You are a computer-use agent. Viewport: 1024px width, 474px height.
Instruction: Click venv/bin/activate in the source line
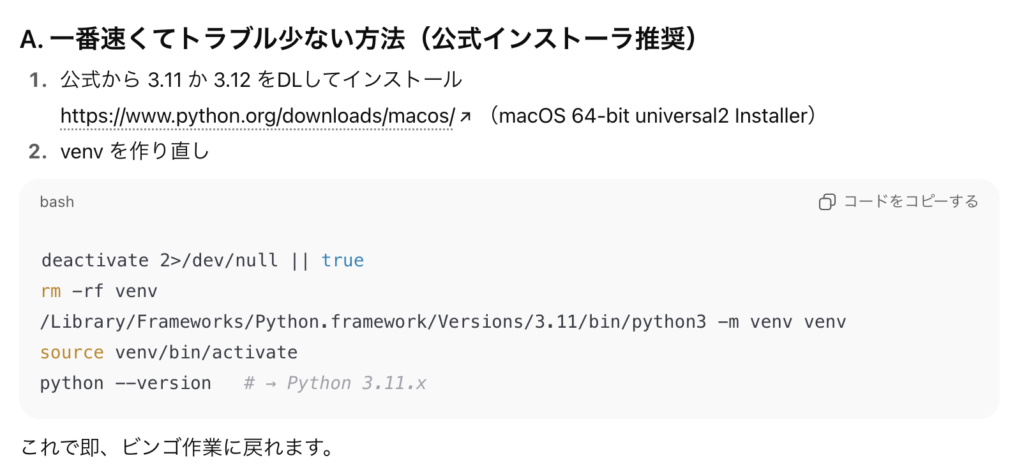[x=206, y=353]
